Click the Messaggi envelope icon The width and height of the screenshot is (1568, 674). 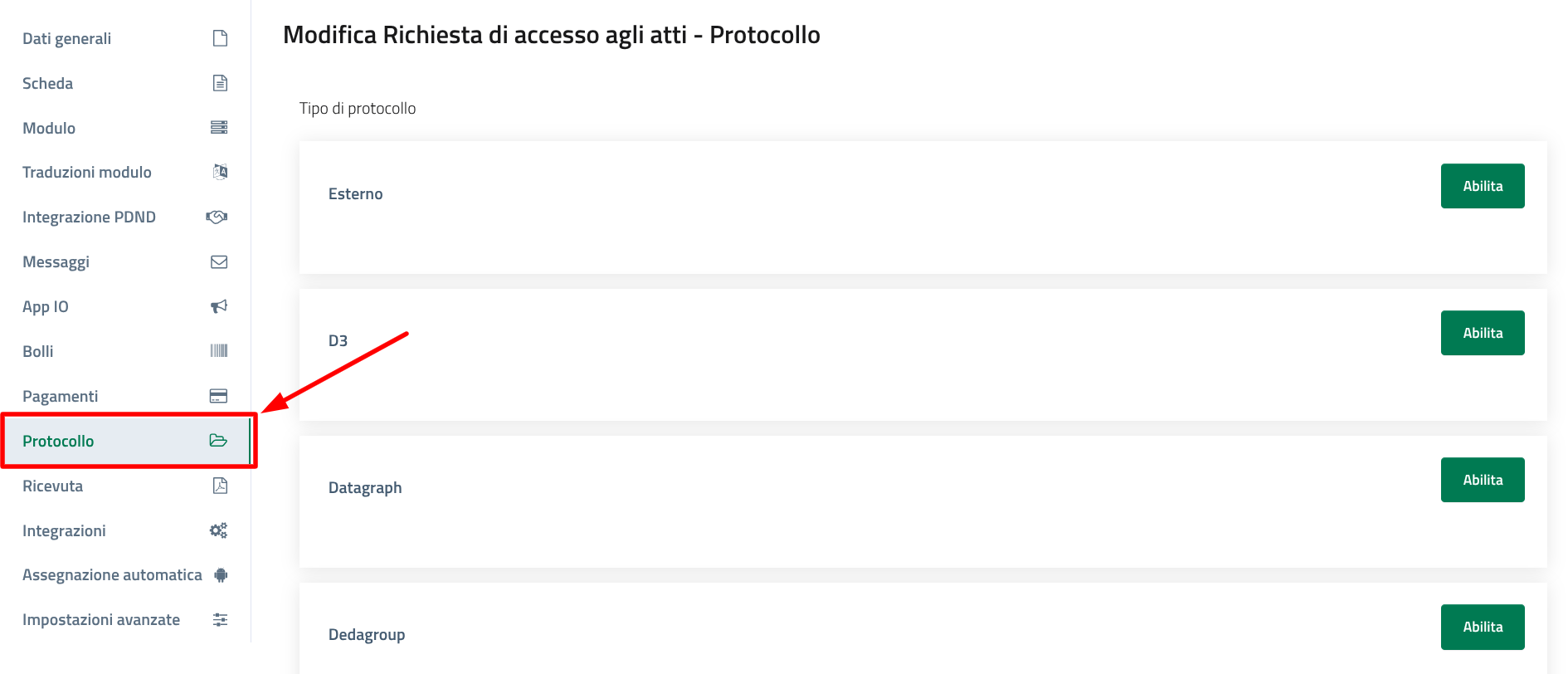coord(219,261)
